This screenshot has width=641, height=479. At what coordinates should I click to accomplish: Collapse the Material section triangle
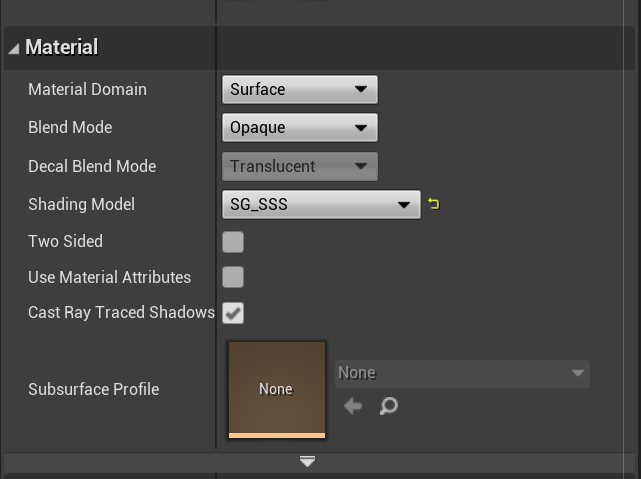coord(14,48)
